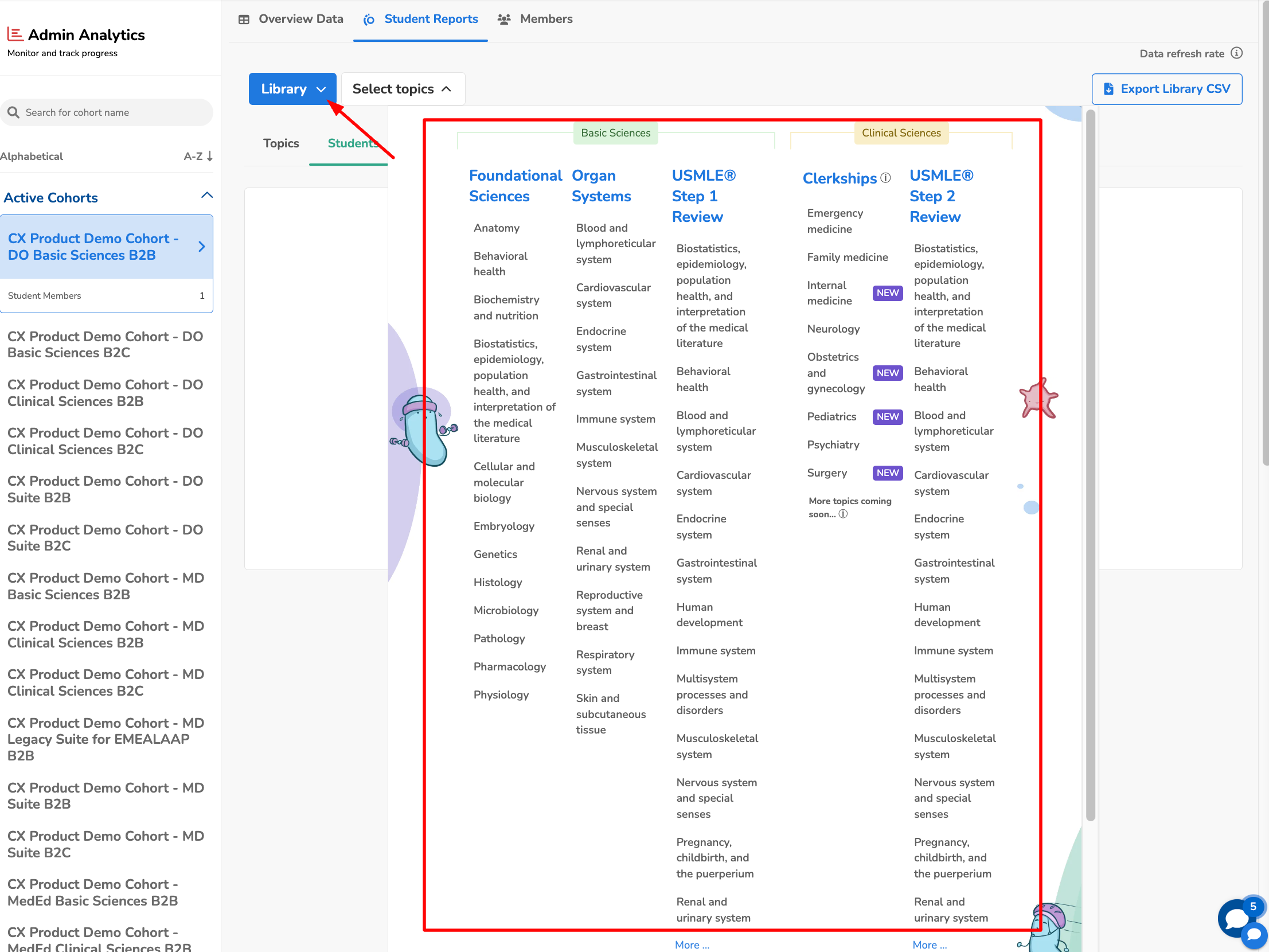This screenshot has width=1269, height=952.
Task: Select cohort MD Legacy Suite for EMEALAAP B2B
Action: [x=106, y=739]
